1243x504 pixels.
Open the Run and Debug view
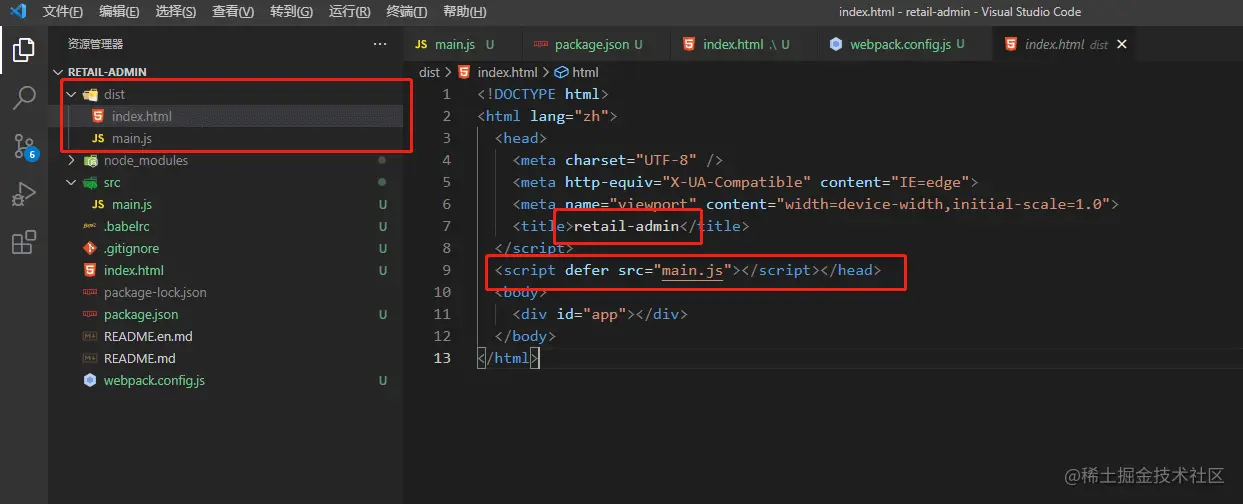(x=24, y=194)
